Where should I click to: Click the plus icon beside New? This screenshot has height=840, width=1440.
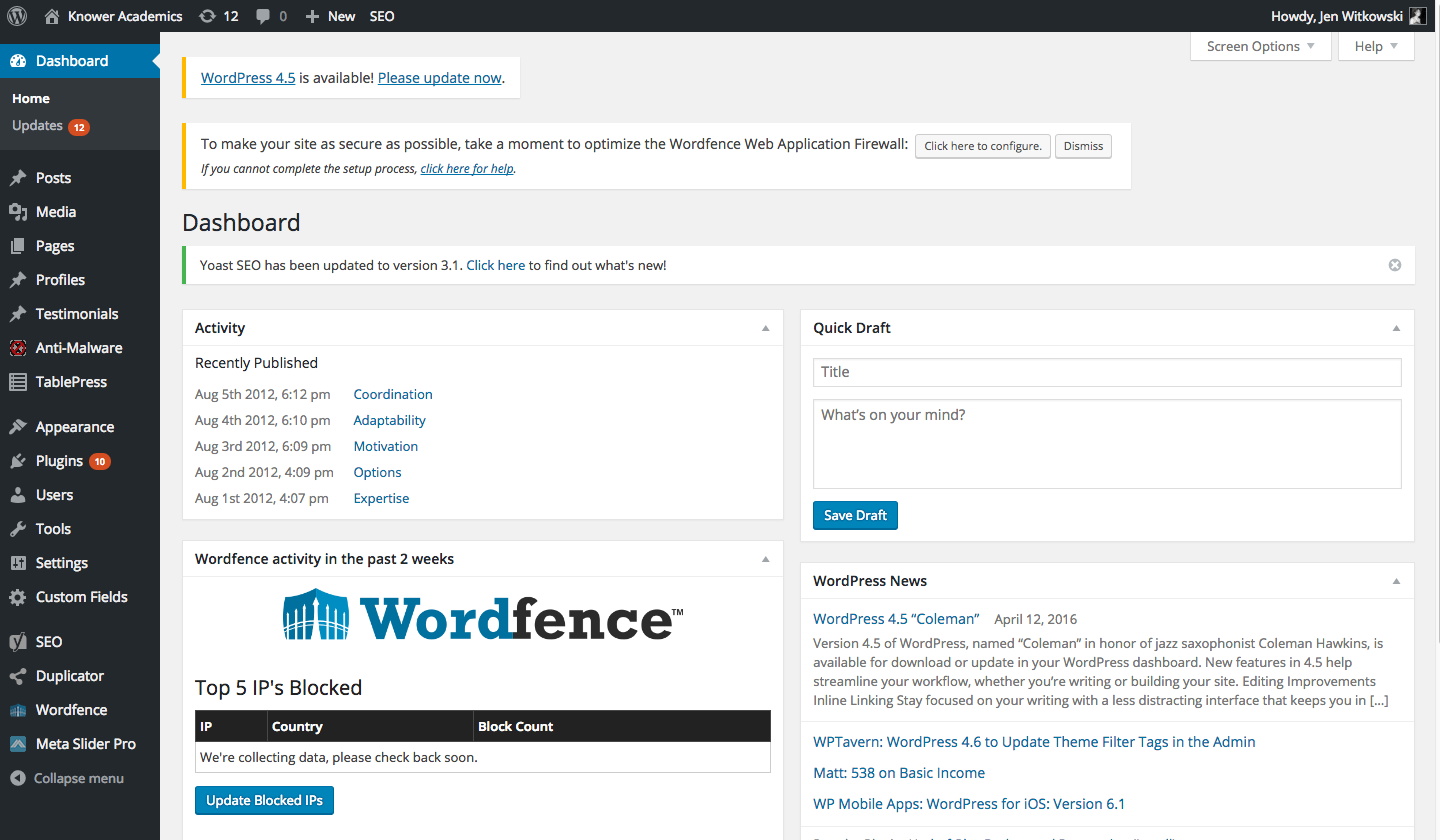[312, 16]
